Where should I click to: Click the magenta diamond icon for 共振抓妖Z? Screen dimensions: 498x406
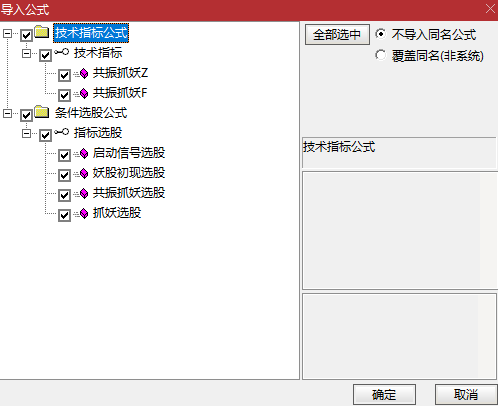pyautogui.click(x=84, y=73)
